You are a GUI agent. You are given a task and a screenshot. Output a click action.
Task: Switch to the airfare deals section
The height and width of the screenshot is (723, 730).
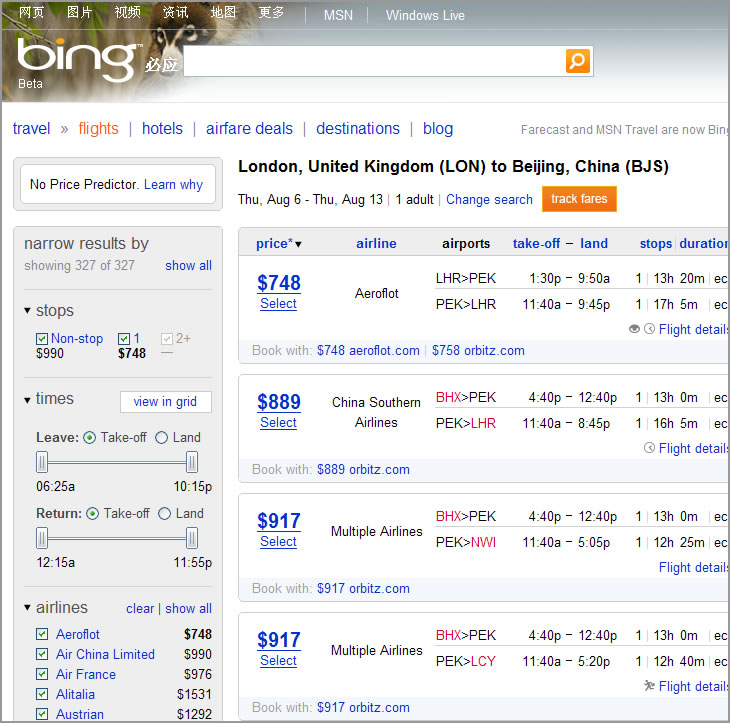[249, 128]
